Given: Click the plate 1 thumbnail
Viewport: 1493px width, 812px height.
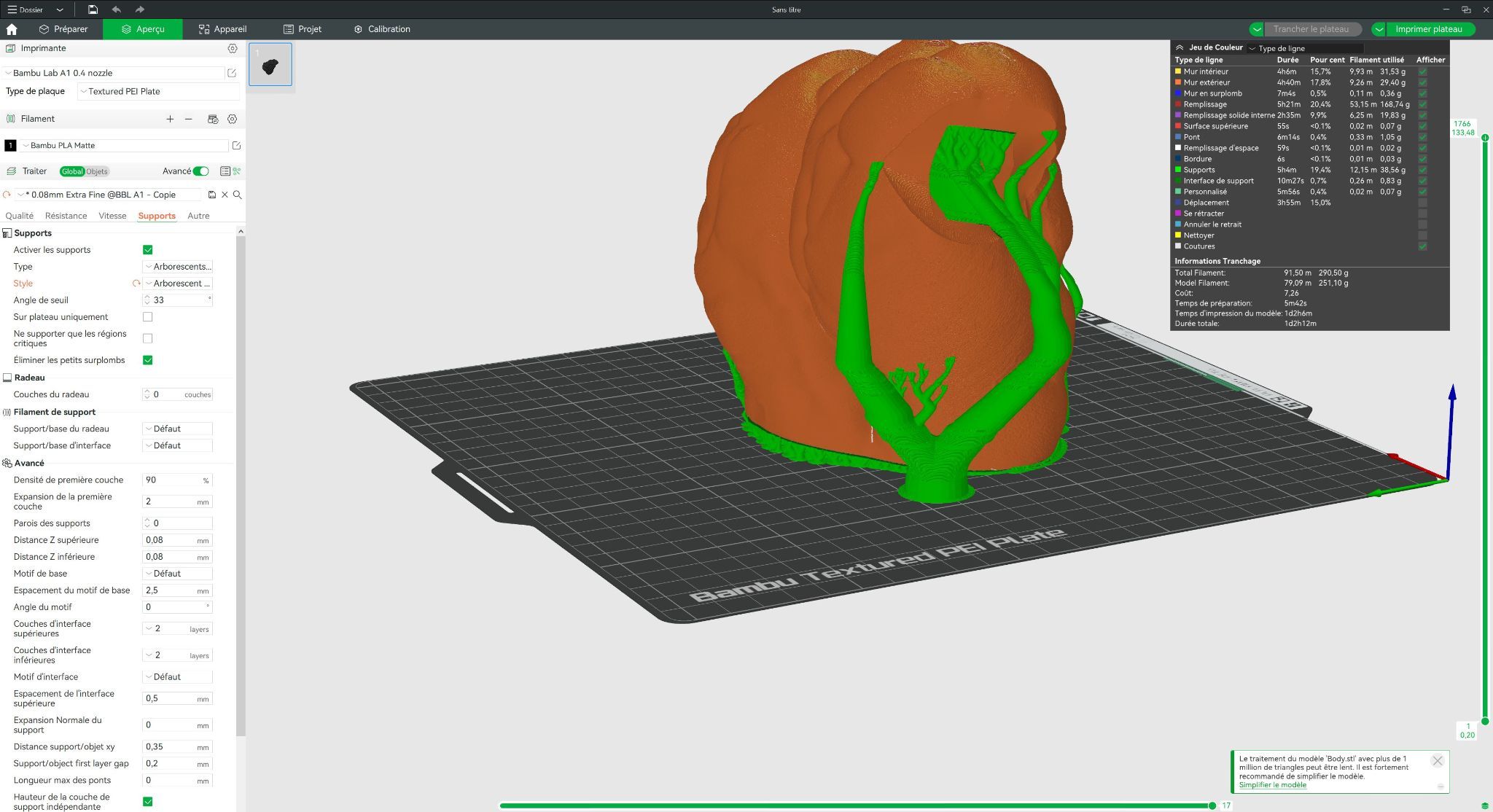Looking at the screenshot, I should (270, 64).
